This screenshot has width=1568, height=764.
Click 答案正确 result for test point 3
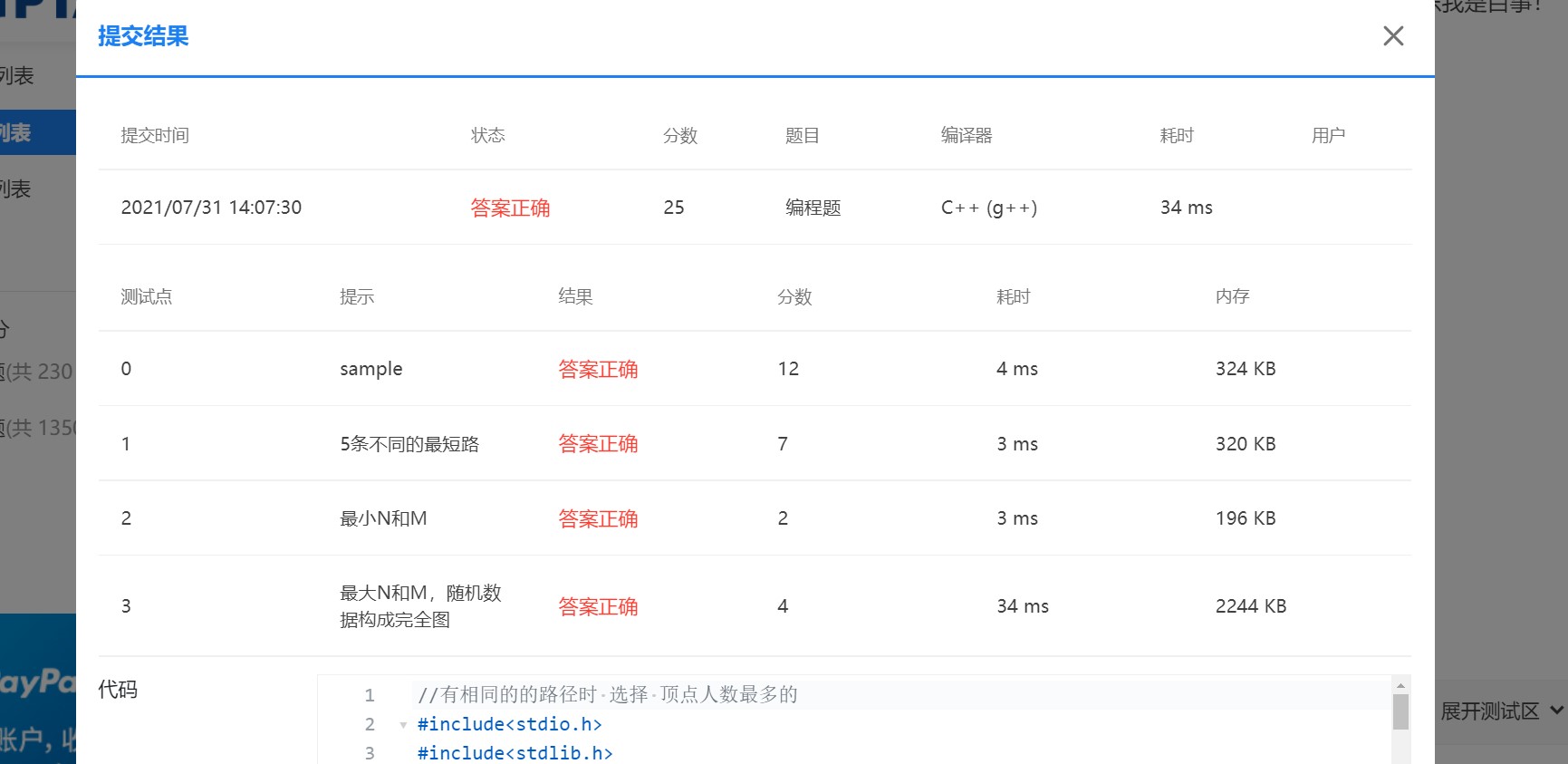(x=598, y=606)
